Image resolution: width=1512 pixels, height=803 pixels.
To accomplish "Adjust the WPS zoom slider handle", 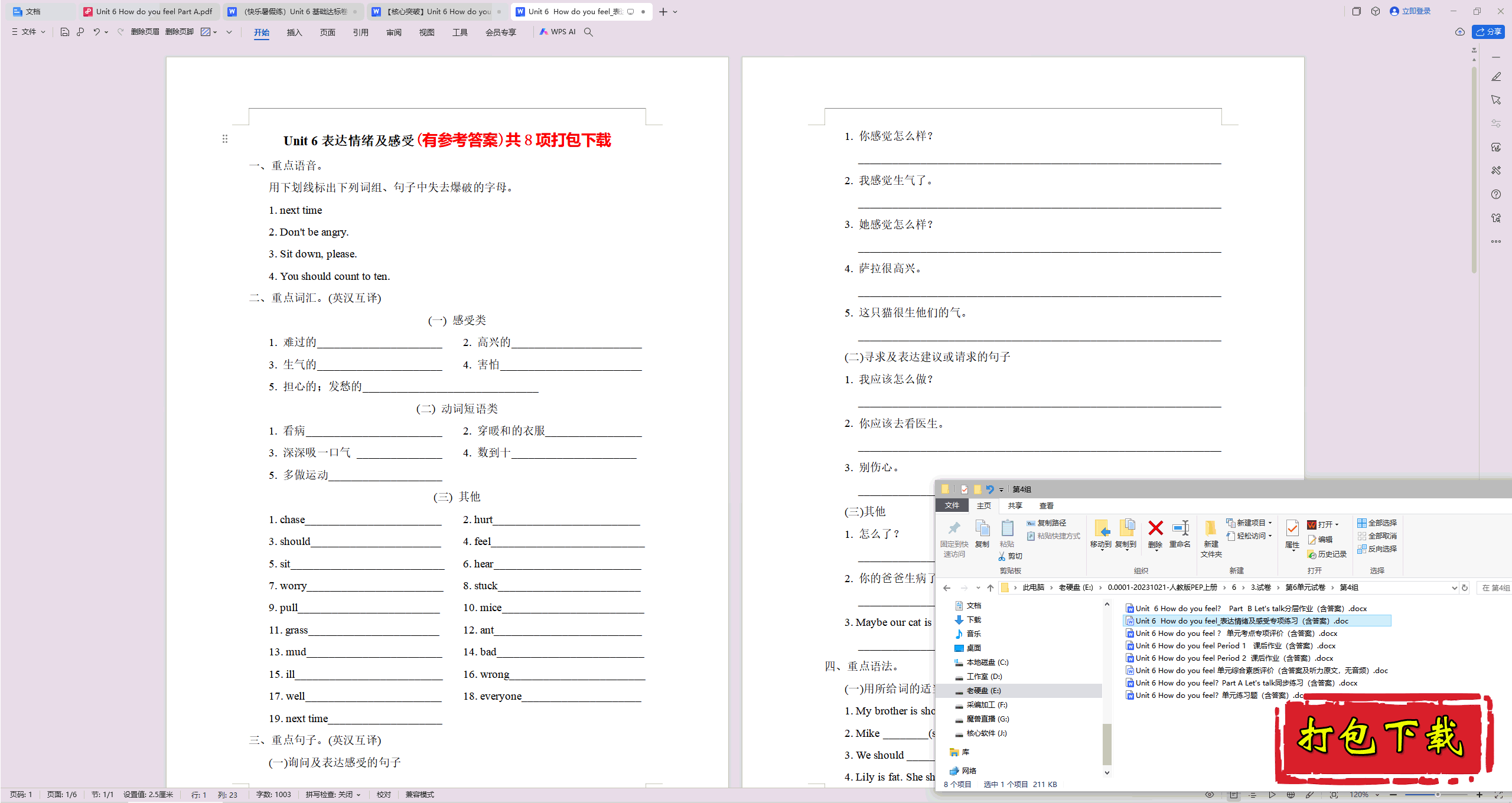I will coord(1437,795).
